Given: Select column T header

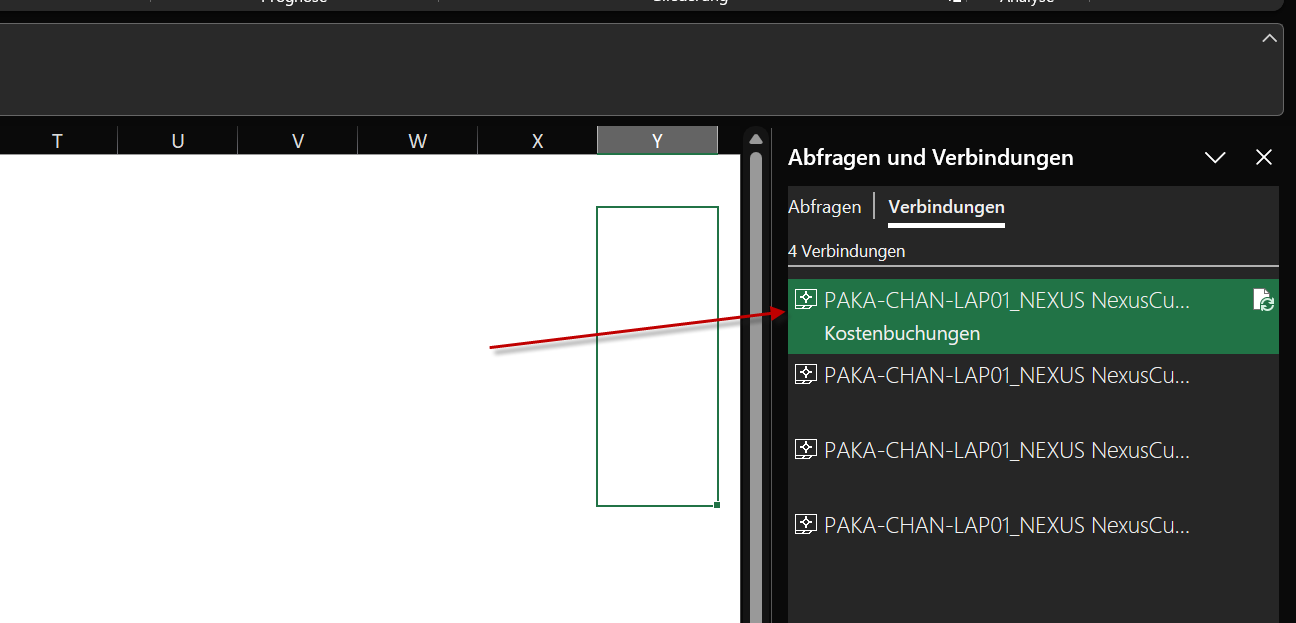Looking at the screenshot, I should click(57, 141).
